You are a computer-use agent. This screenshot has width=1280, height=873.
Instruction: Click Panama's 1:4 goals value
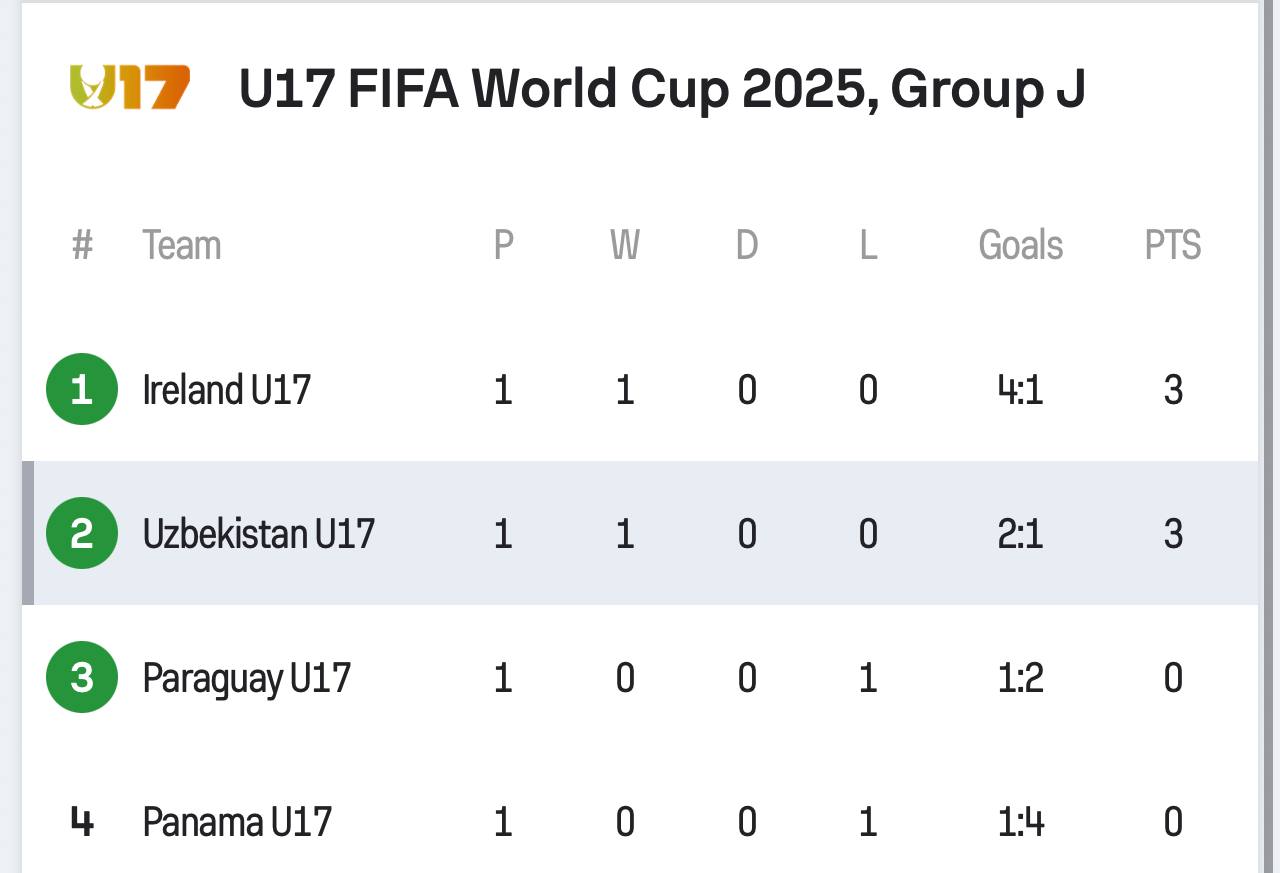coord(1020,822)
